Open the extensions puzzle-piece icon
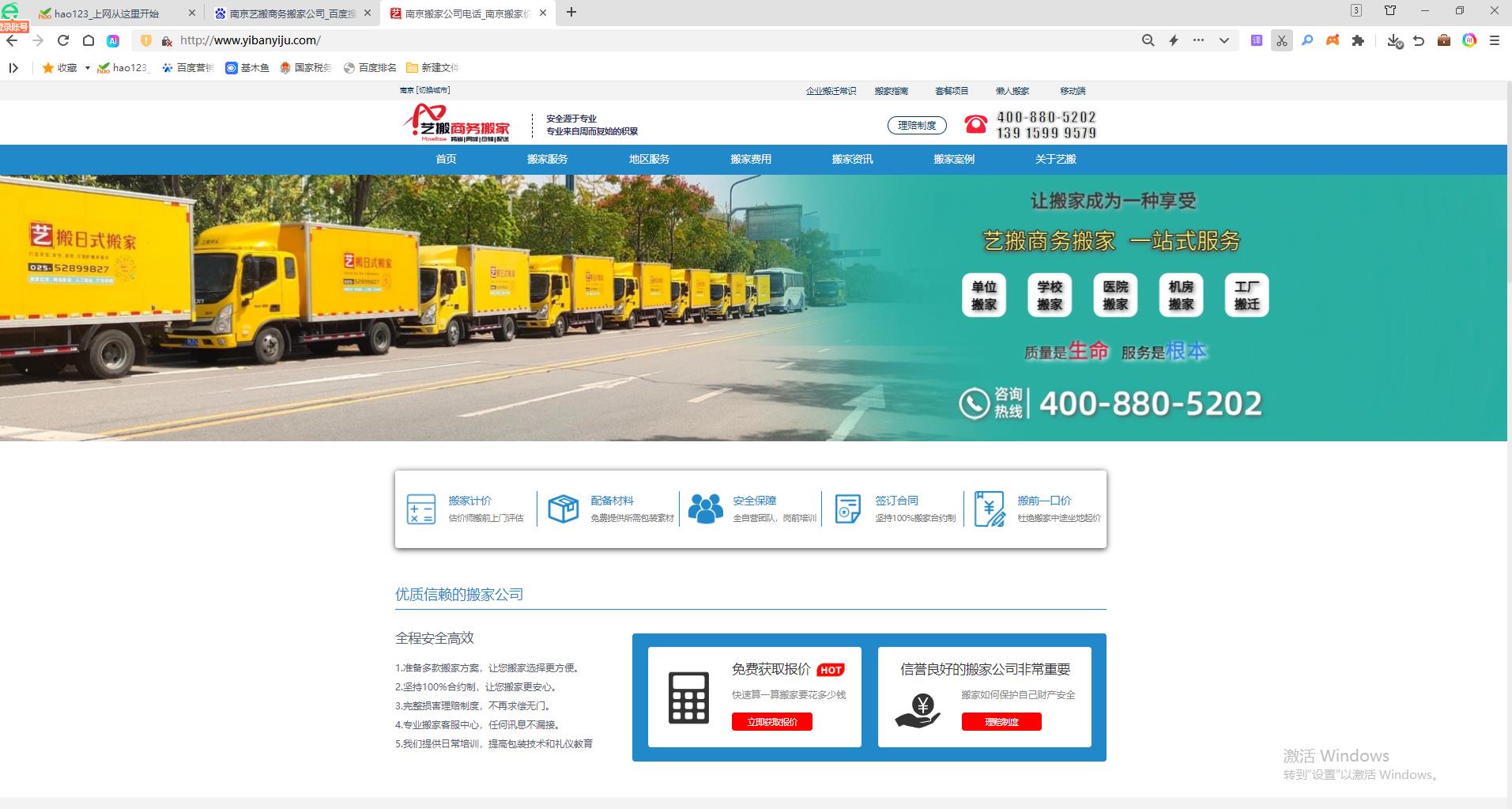Image resolution: width=1512 pixels, height=809 pixels. tap(1359, 40)
